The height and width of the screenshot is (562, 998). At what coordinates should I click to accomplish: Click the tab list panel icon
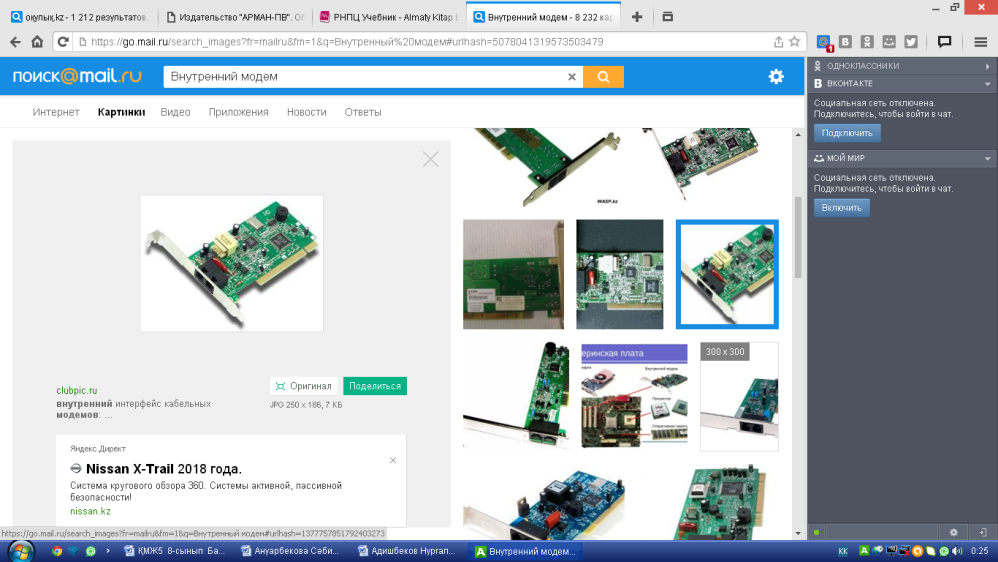point(668,17)
